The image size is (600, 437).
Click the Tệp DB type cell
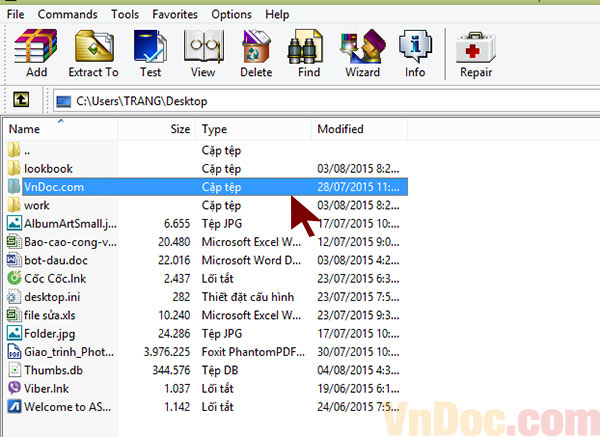[220, 370]
